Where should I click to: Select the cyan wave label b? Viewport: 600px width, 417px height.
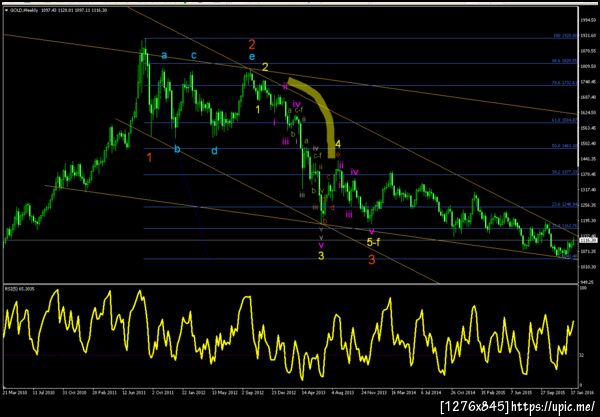pyautogui.click(x=177, y=149)
